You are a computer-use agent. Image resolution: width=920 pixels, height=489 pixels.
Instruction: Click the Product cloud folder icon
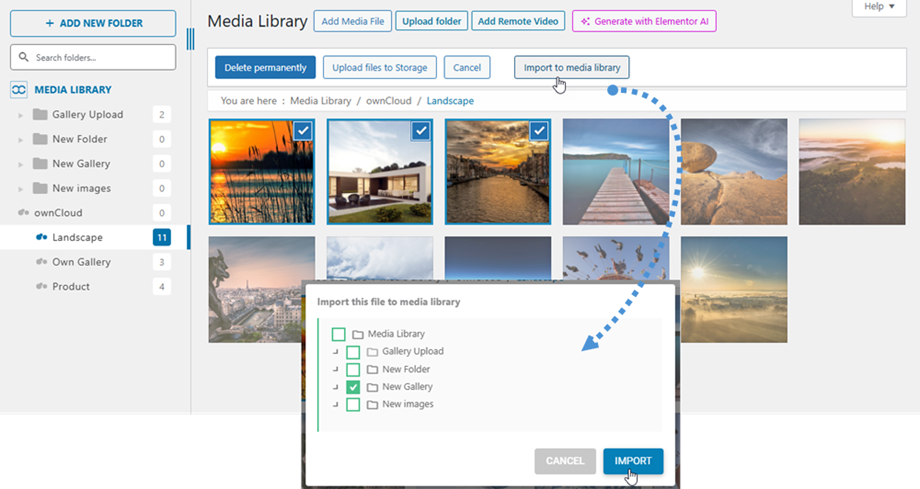click(41, 287)
